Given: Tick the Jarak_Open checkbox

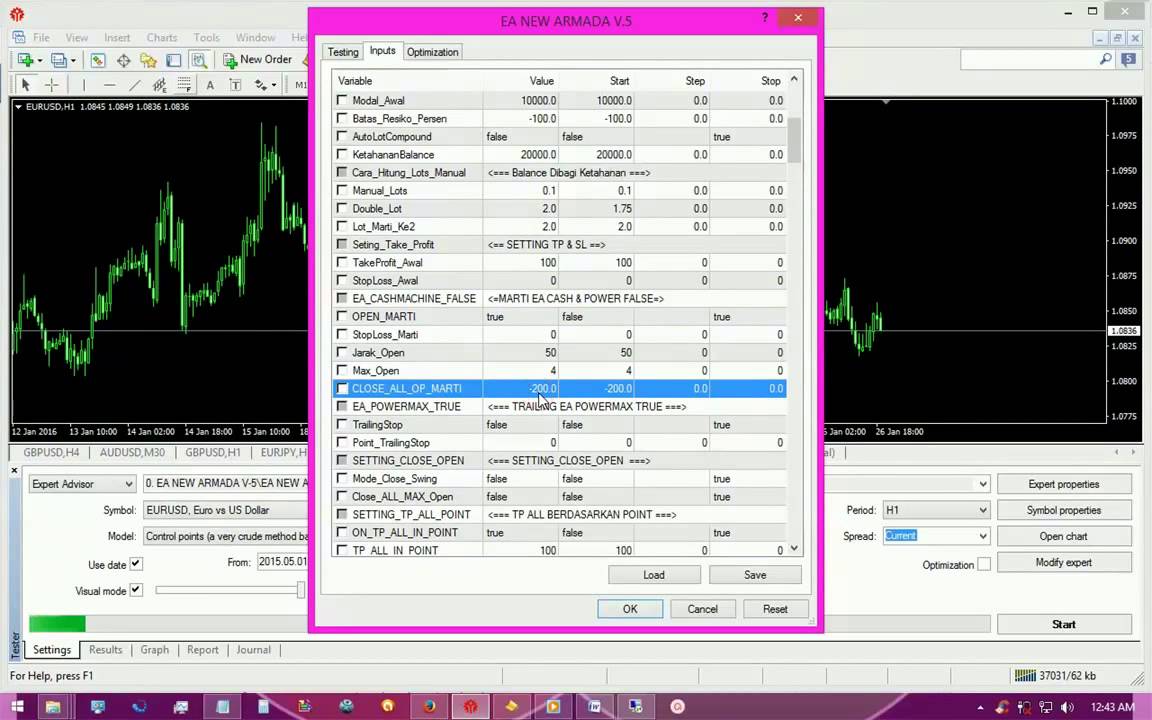Looking at the screenshot, I should pos(342,352).
